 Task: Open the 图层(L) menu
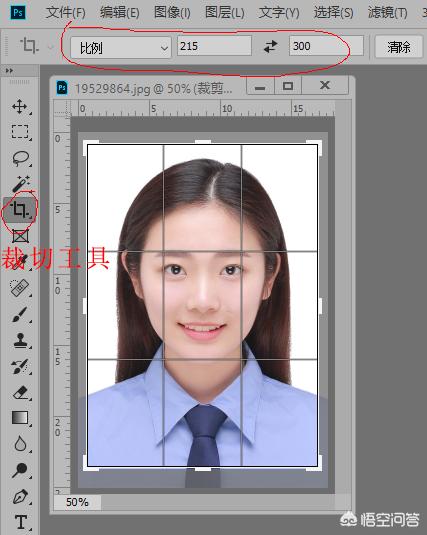pyautogui.click(x=225, y=13)
